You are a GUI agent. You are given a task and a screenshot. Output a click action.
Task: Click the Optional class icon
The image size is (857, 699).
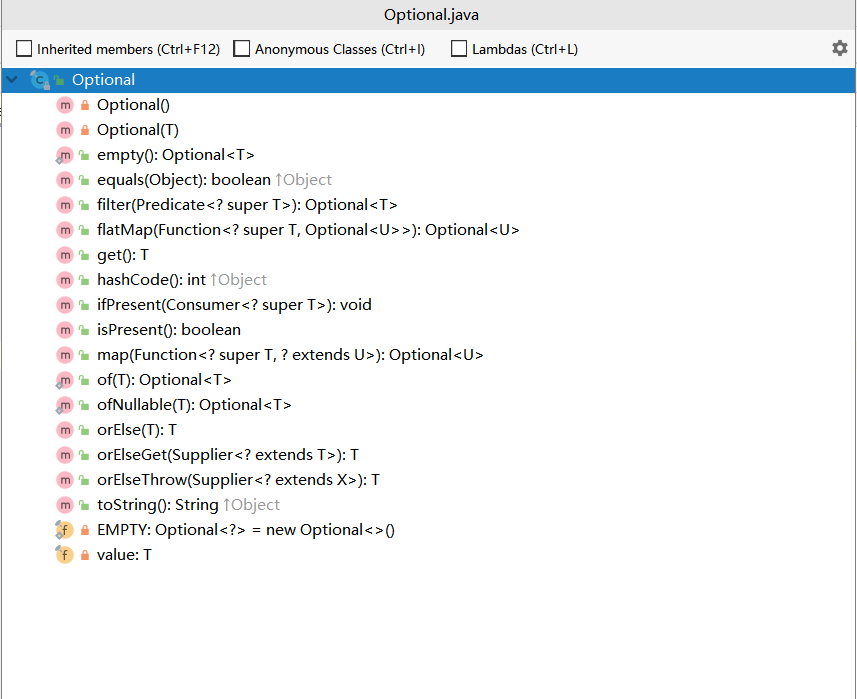click(39, 80)
